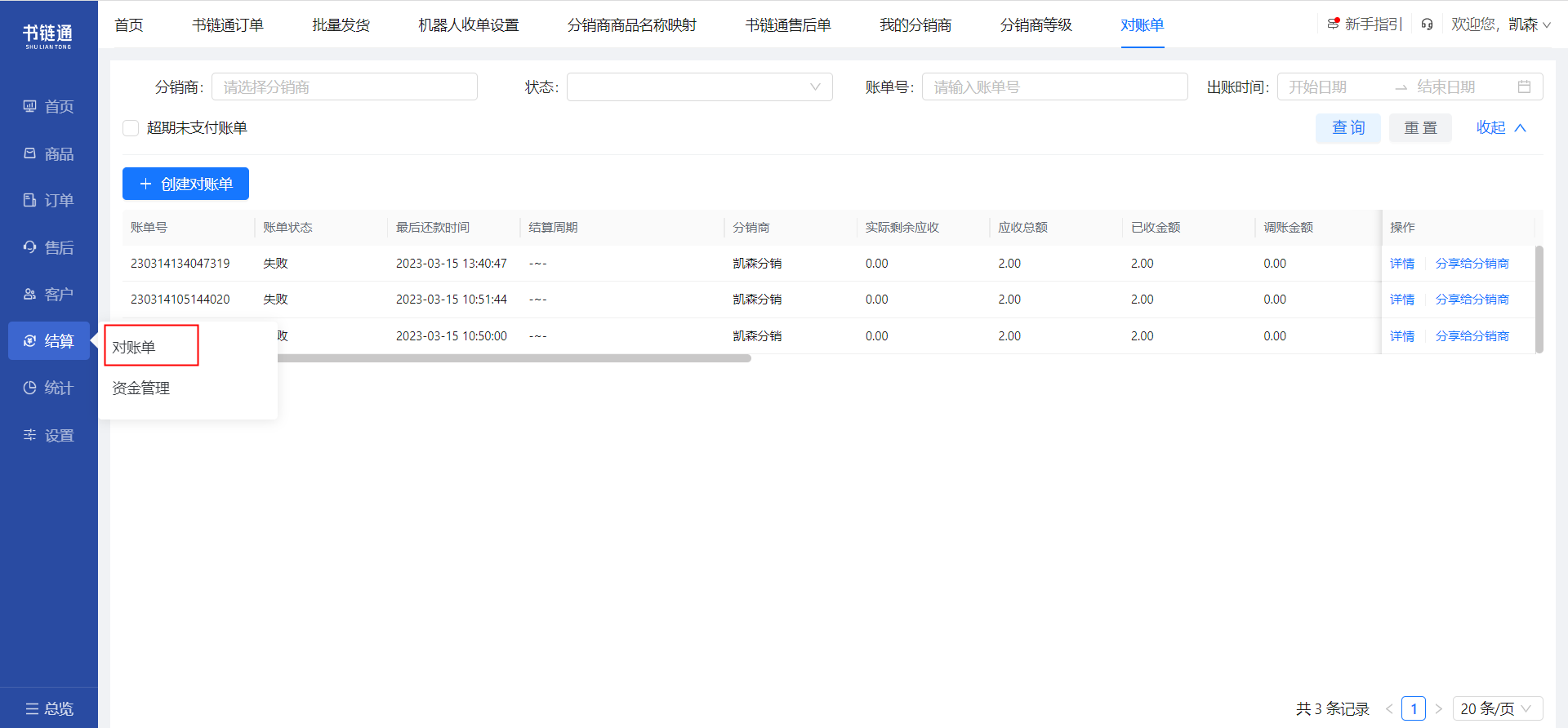Image resolution: width=1568 pixels, height=728 pixels.
Task: Open the calendar icon in 出账时间 field
Action: tap(1524, 87)
